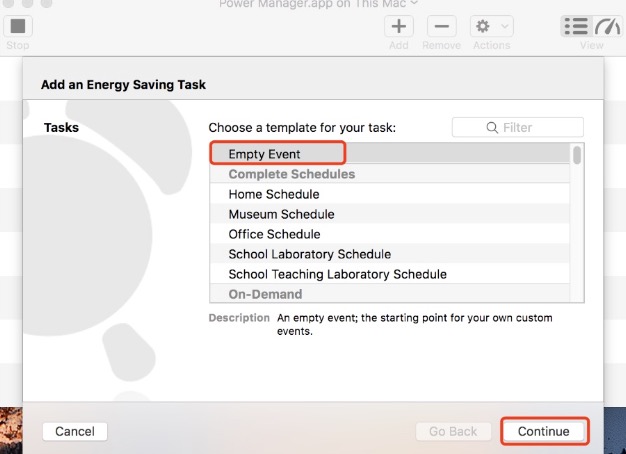The image size is (626, 454).
Task: Click the On-Demand group header
Action: click(265, 294)
